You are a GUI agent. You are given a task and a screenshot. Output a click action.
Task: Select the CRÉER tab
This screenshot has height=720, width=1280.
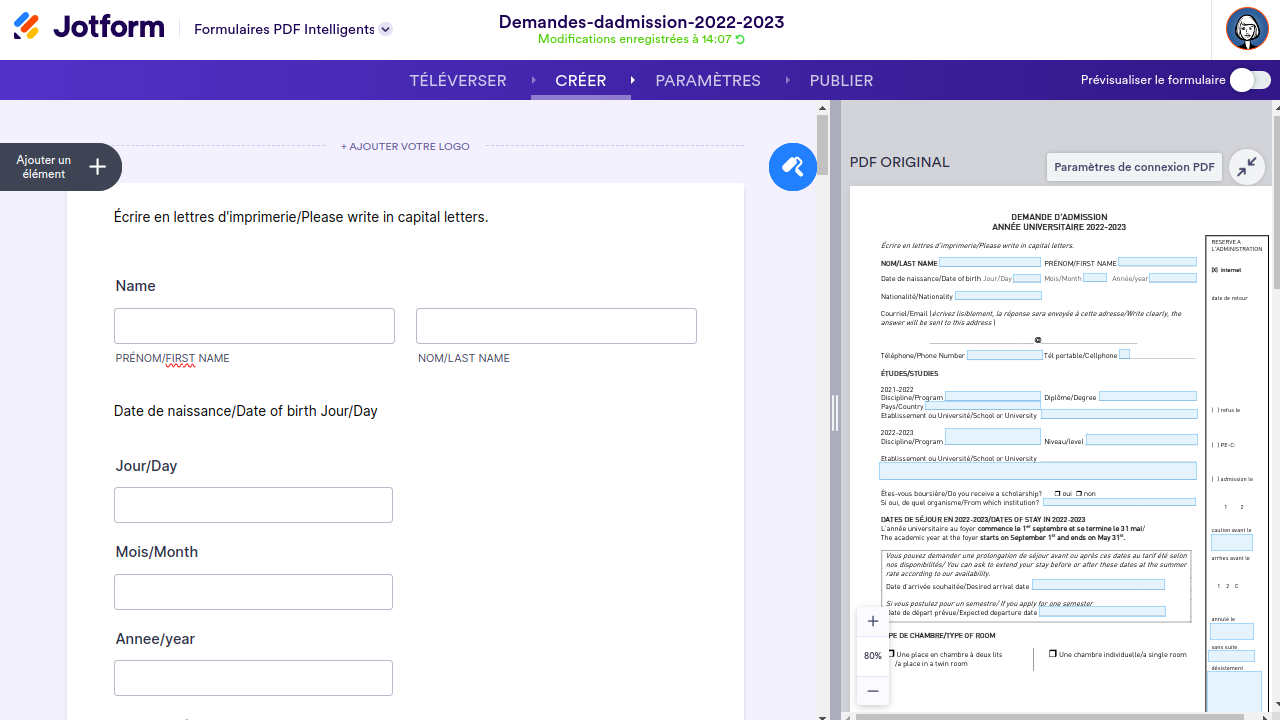(581, 80)
